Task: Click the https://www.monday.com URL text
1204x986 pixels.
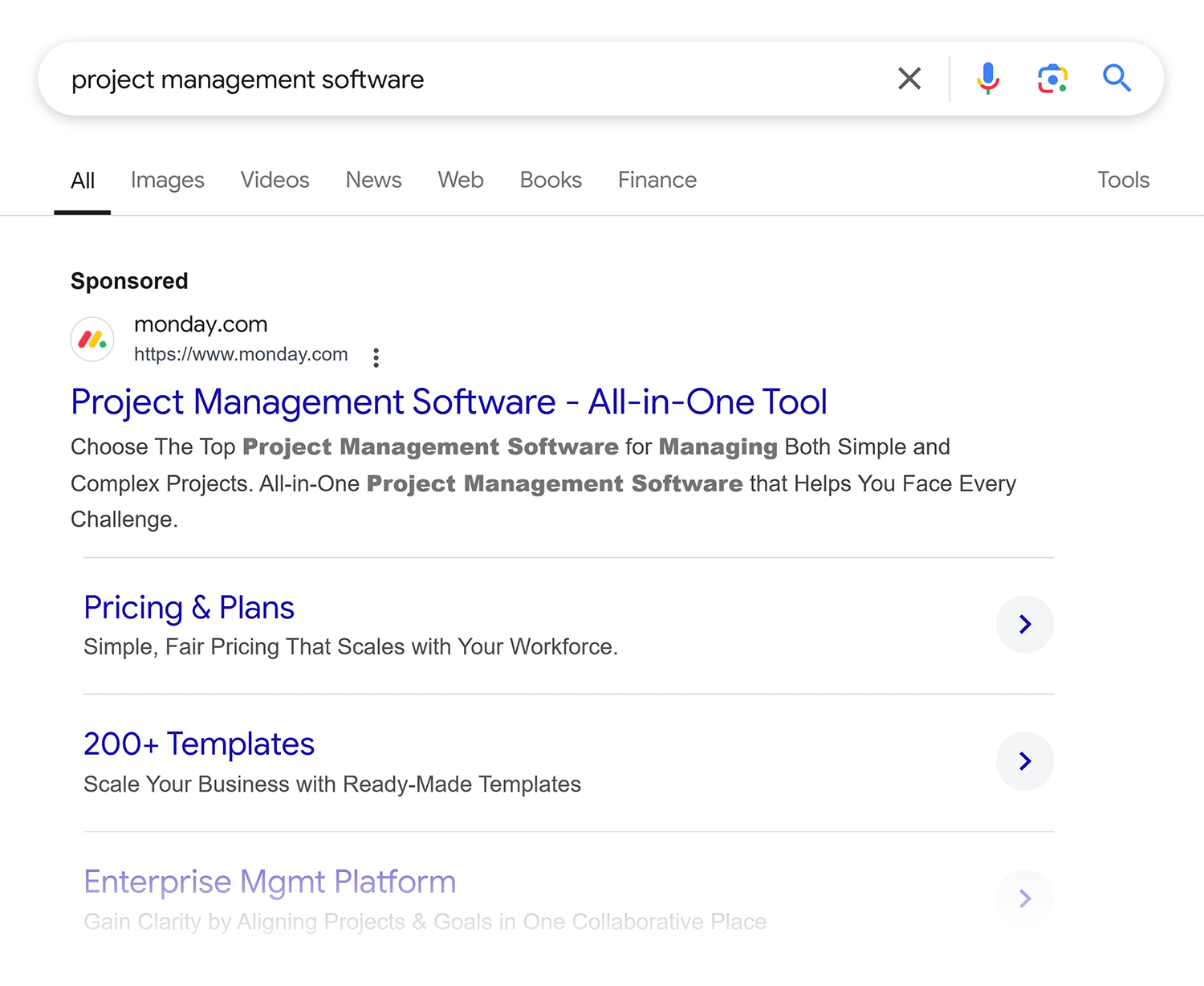Action: click(241, 354)
